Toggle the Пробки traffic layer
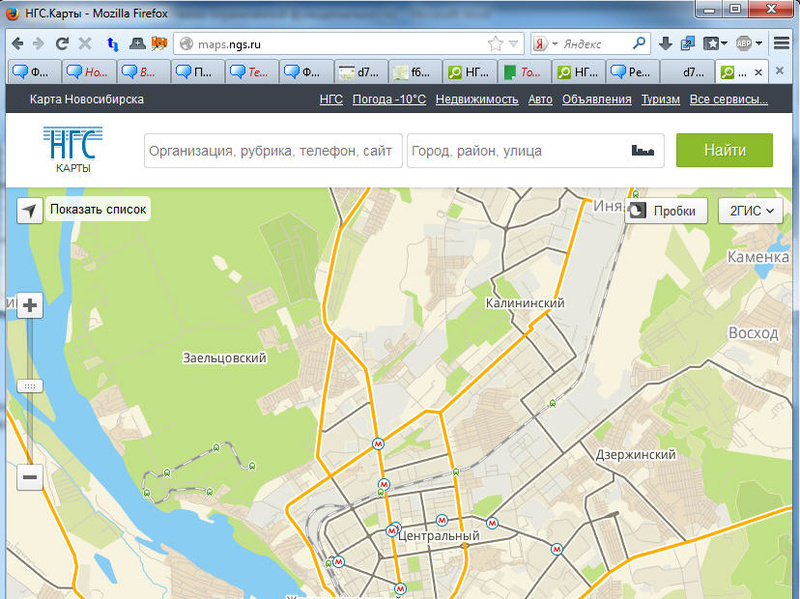Viewport: 800px width, 599px height. click(667, 211)
